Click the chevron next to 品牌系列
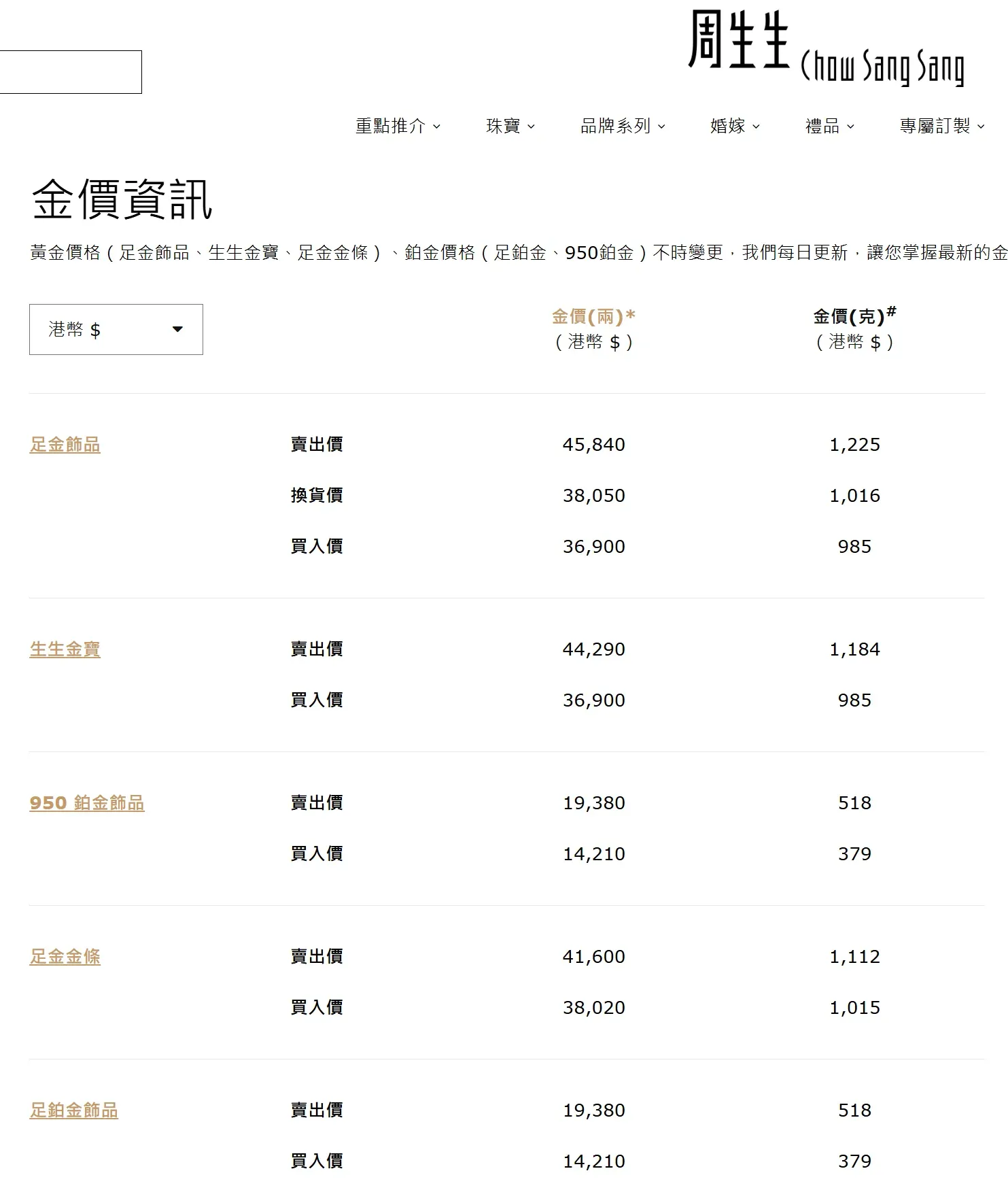Screen dimensions: 1008x1188 pyautogui.click(x=661, y=126)
